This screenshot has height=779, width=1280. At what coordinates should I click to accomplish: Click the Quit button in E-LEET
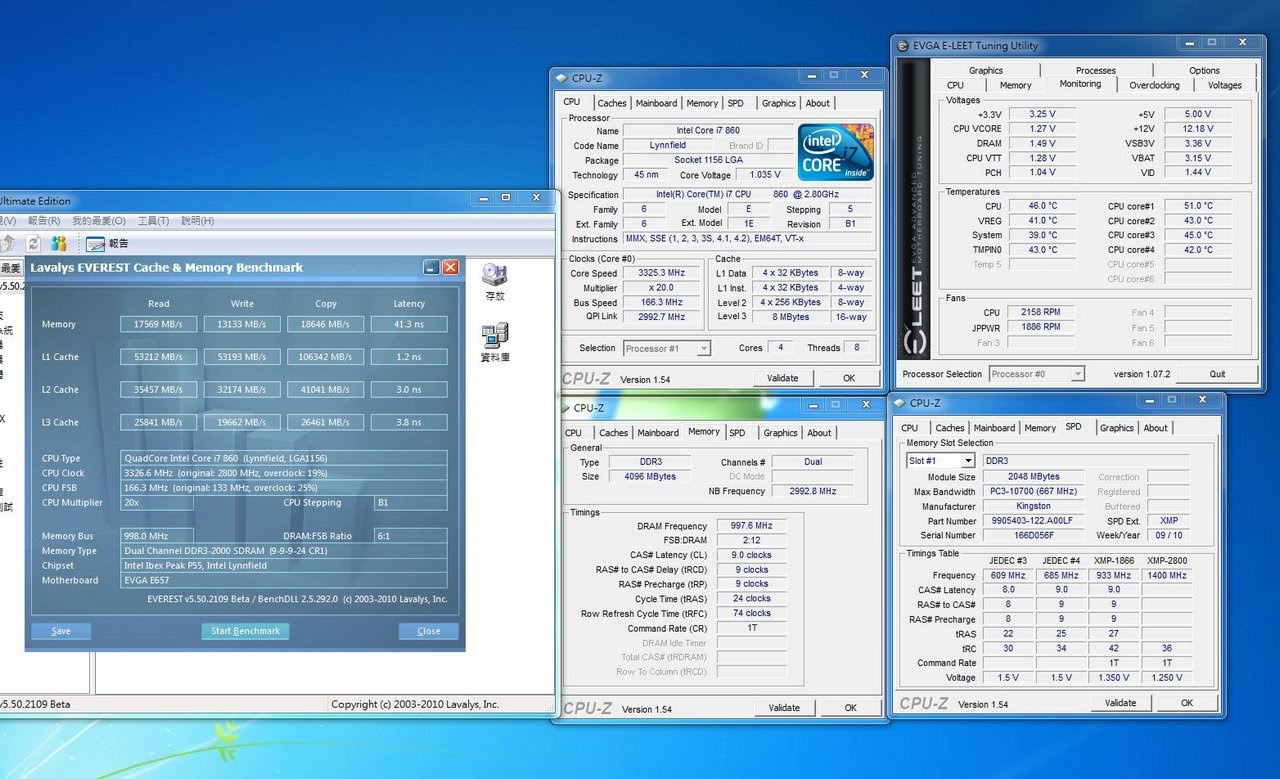(1217, 374)
